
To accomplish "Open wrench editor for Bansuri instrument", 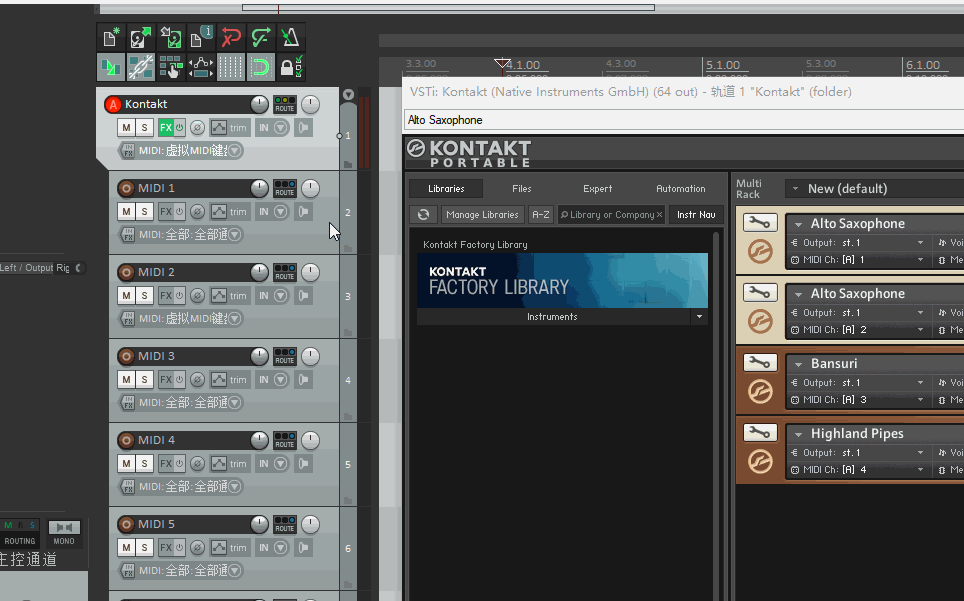I will click(761, 363).
